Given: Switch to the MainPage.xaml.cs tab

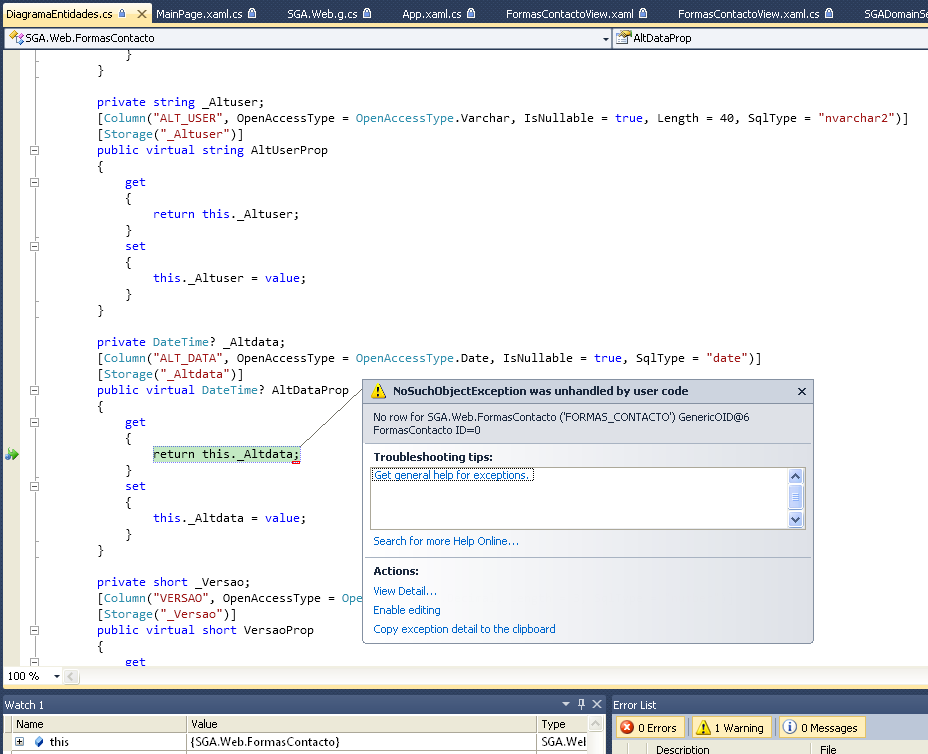Looking at the screenshot, I should (197, 14).
